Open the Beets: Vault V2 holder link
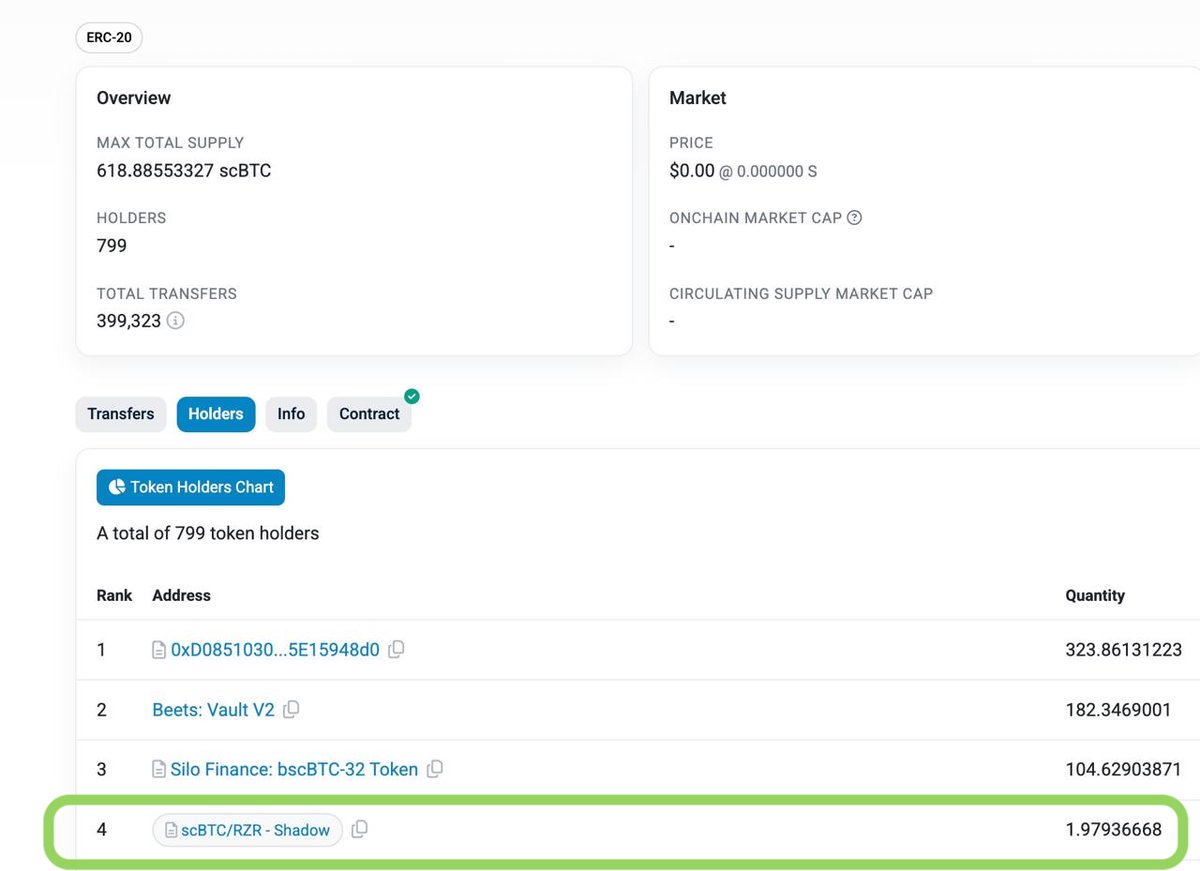The height and width of the screenshot is (871, 1200). [213, 710]
